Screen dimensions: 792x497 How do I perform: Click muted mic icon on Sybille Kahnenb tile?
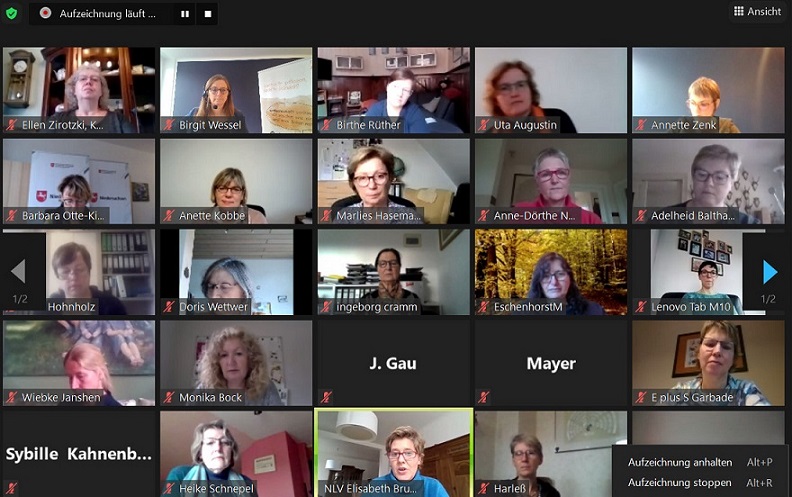pyautogui.click(x=11, y=488)
